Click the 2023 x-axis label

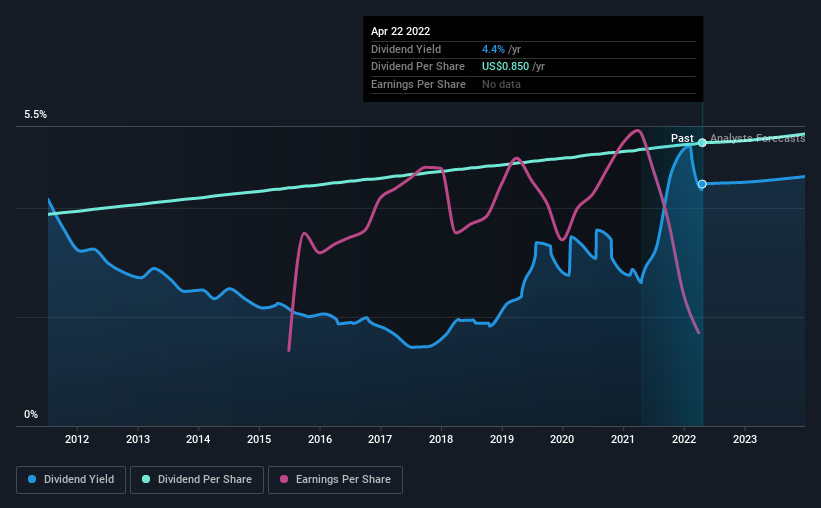coord(745,439)
